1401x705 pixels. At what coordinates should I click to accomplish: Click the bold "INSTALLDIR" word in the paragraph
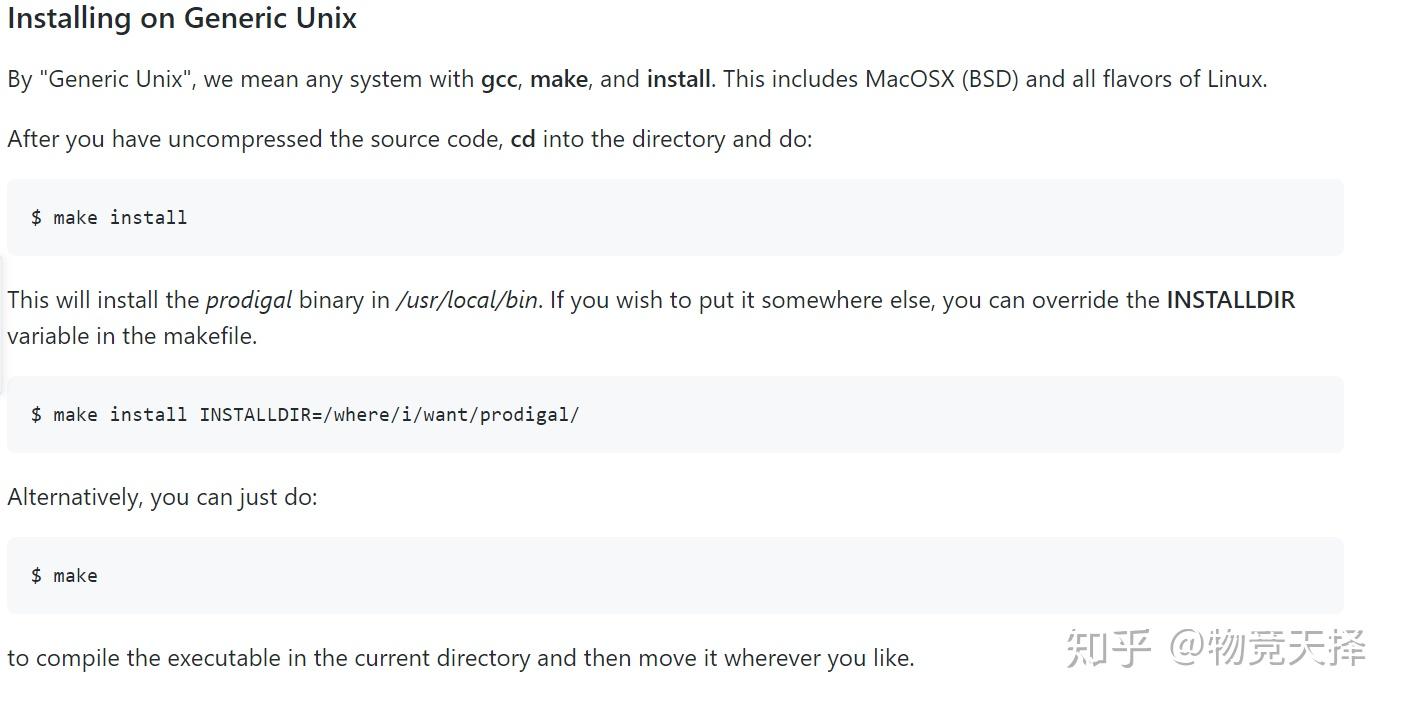(x=1230, y=300)
